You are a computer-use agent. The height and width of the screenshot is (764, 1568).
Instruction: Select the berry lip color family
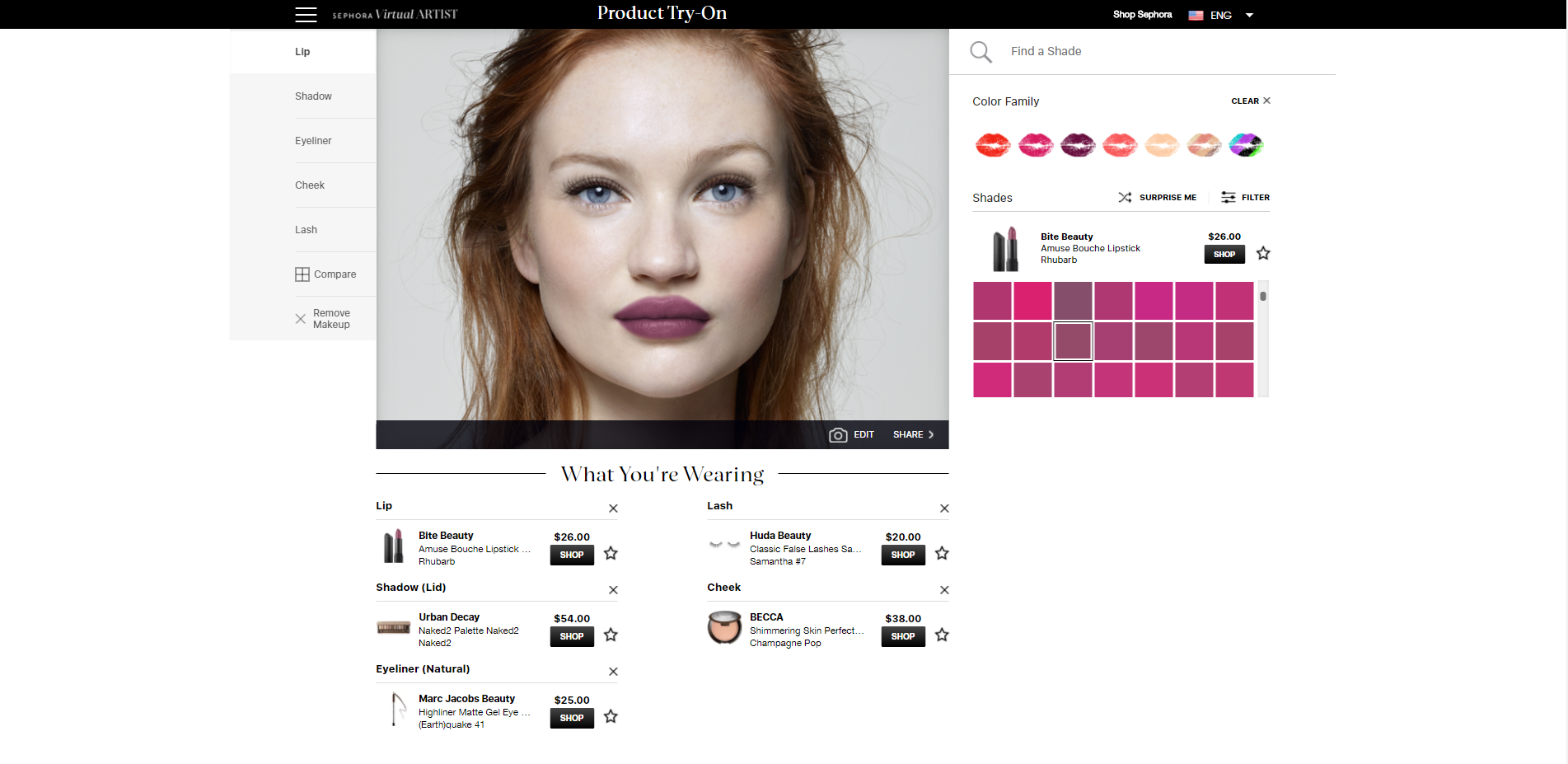pyautogui.click(x=1078, y=145)
